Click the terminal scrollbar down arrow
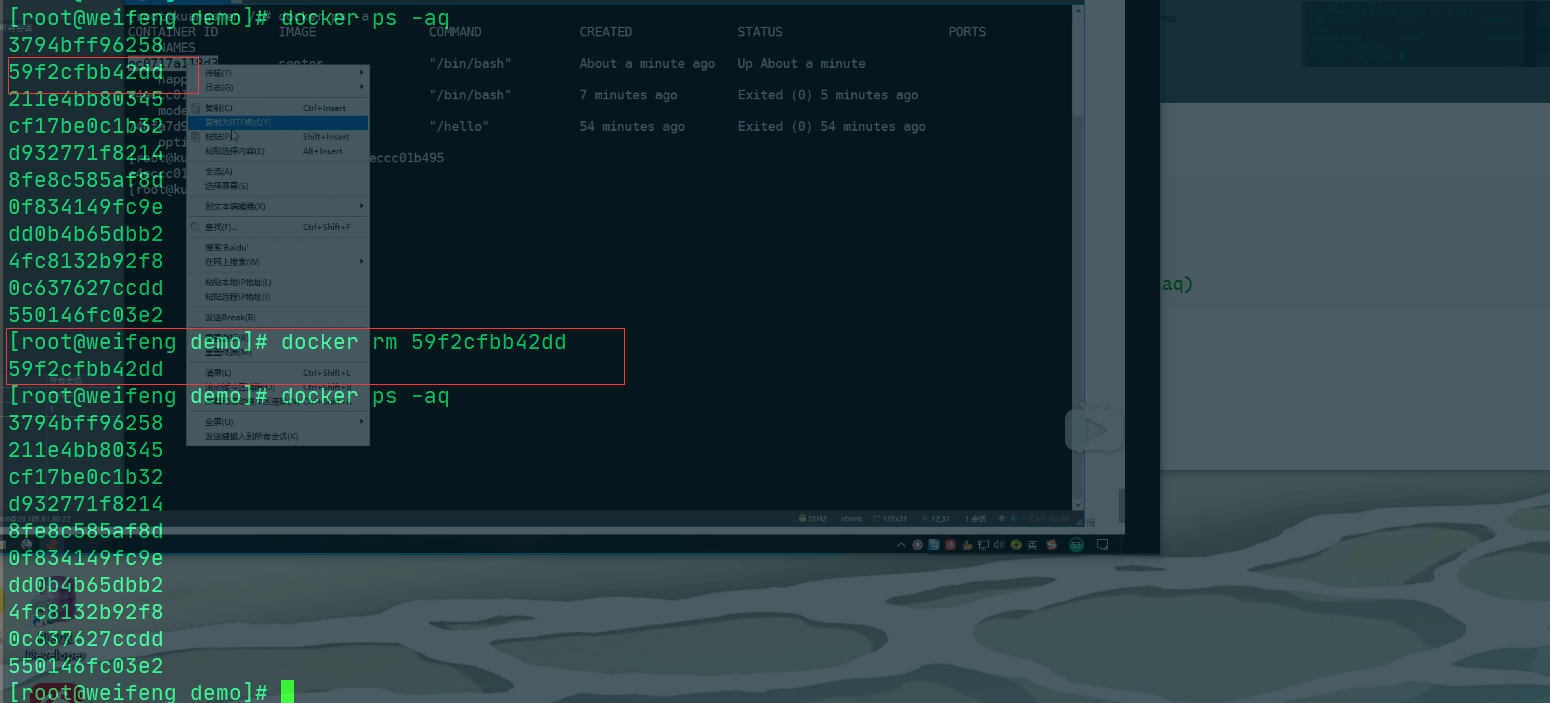Image resolution: width=1550 pixels, height=703 pixels. [1078, 504]
